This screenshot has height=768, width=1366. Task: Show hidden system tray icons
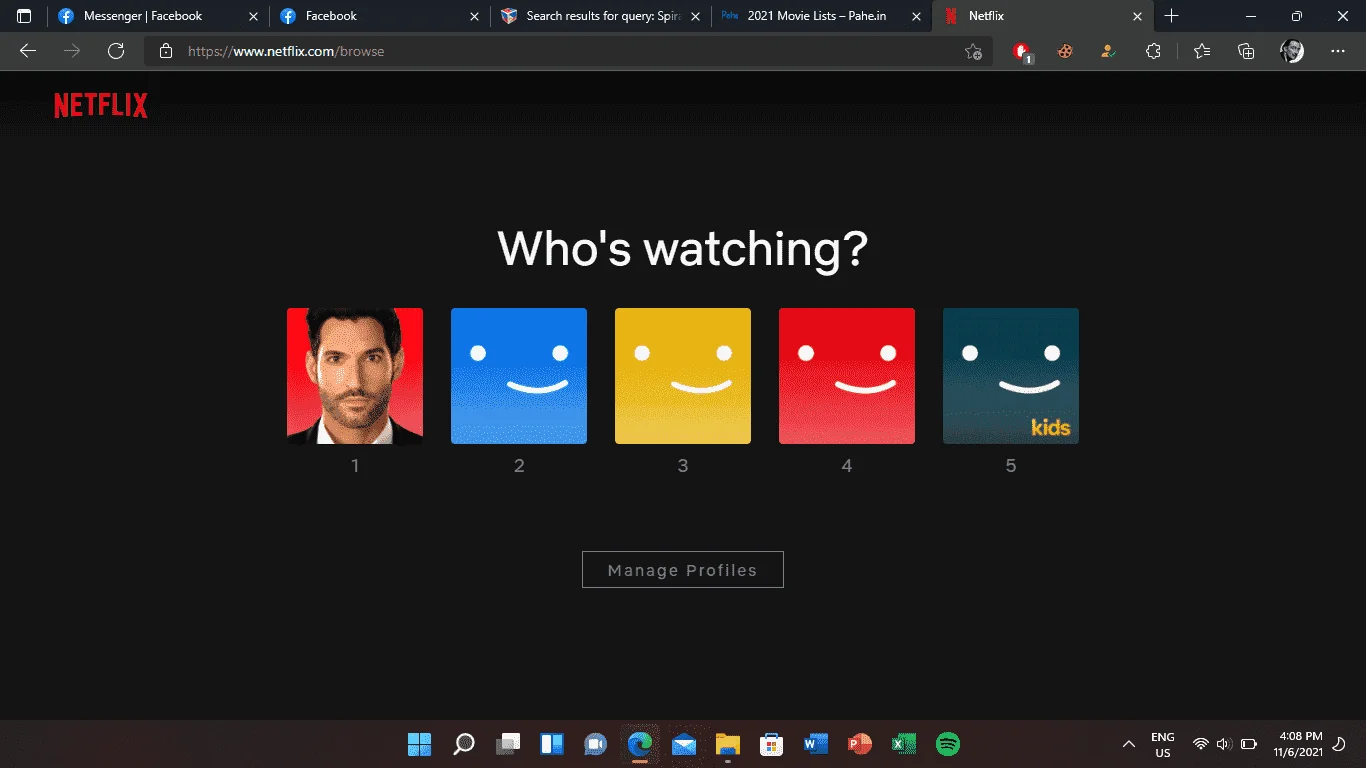tap(1129, 744)
